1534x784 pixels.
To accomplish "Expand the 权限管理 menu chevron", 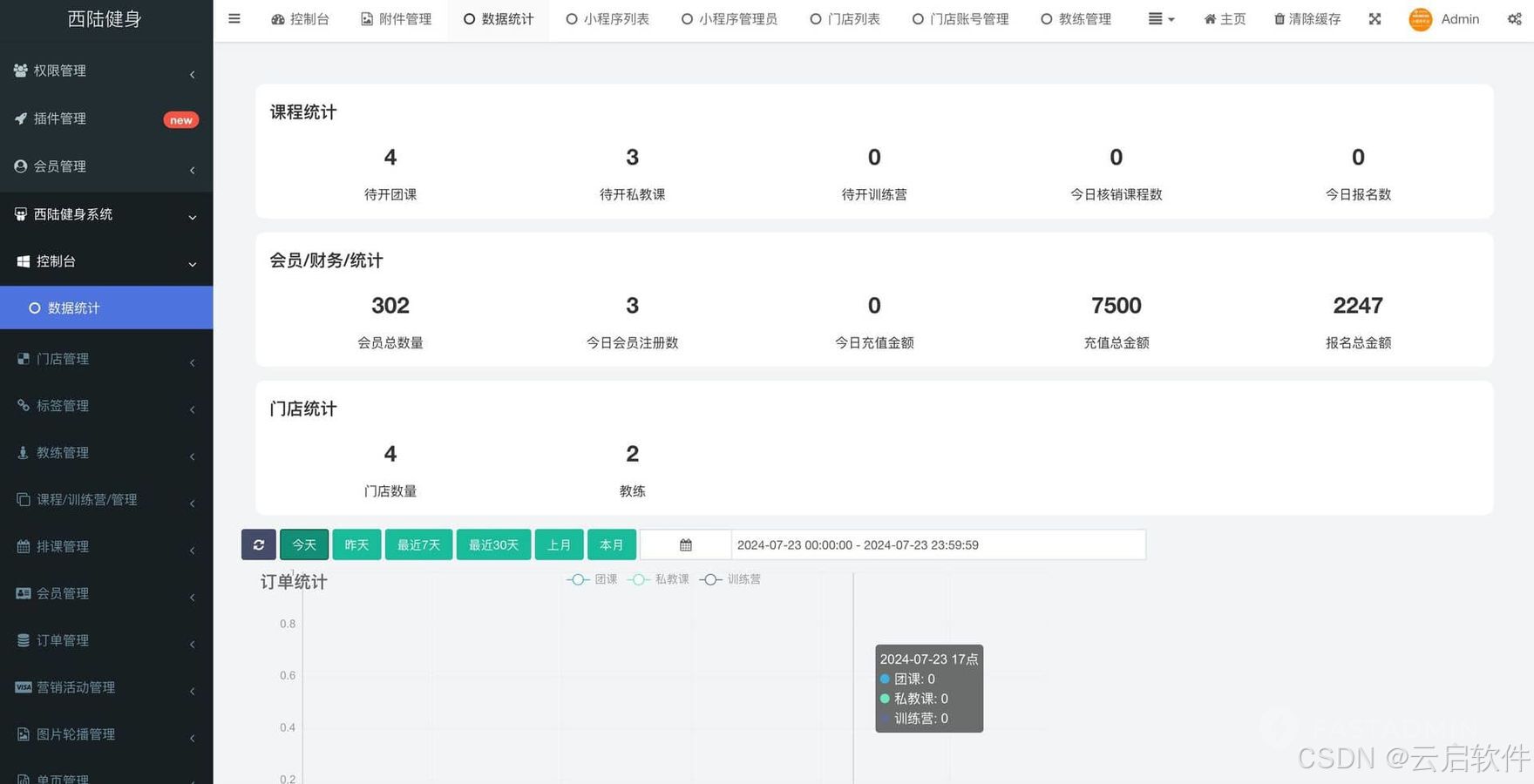I will click(192, 74).
